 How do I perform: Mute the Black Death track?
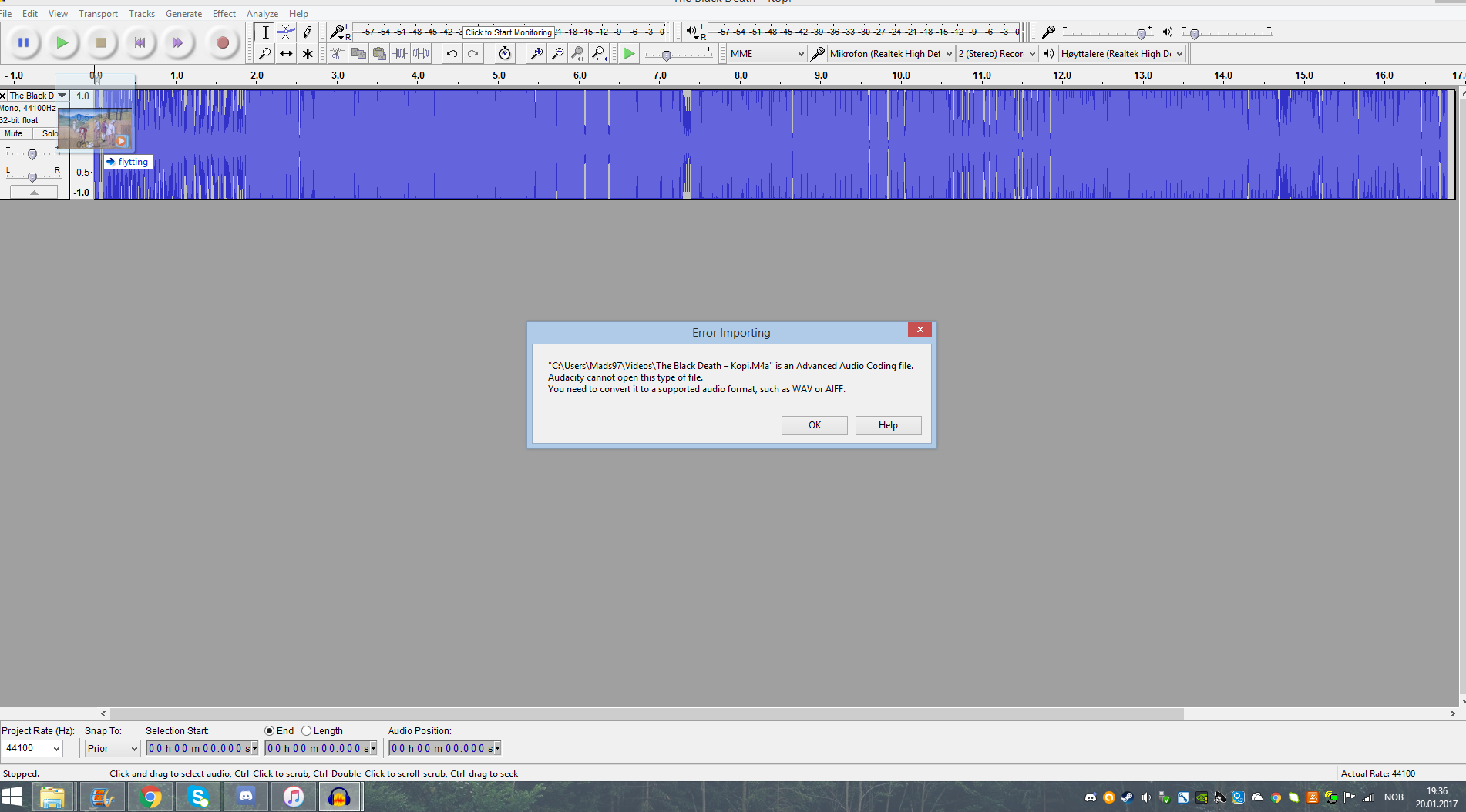coord(14,133)
